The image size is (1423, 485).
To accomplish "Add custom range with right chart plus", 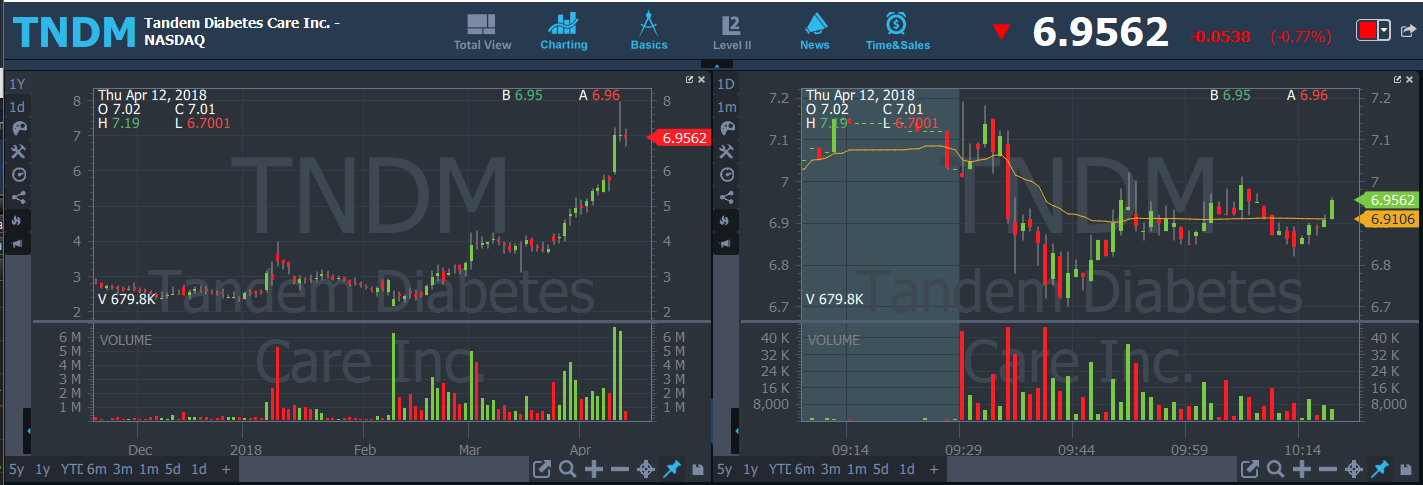I will (x=934, y=469).
